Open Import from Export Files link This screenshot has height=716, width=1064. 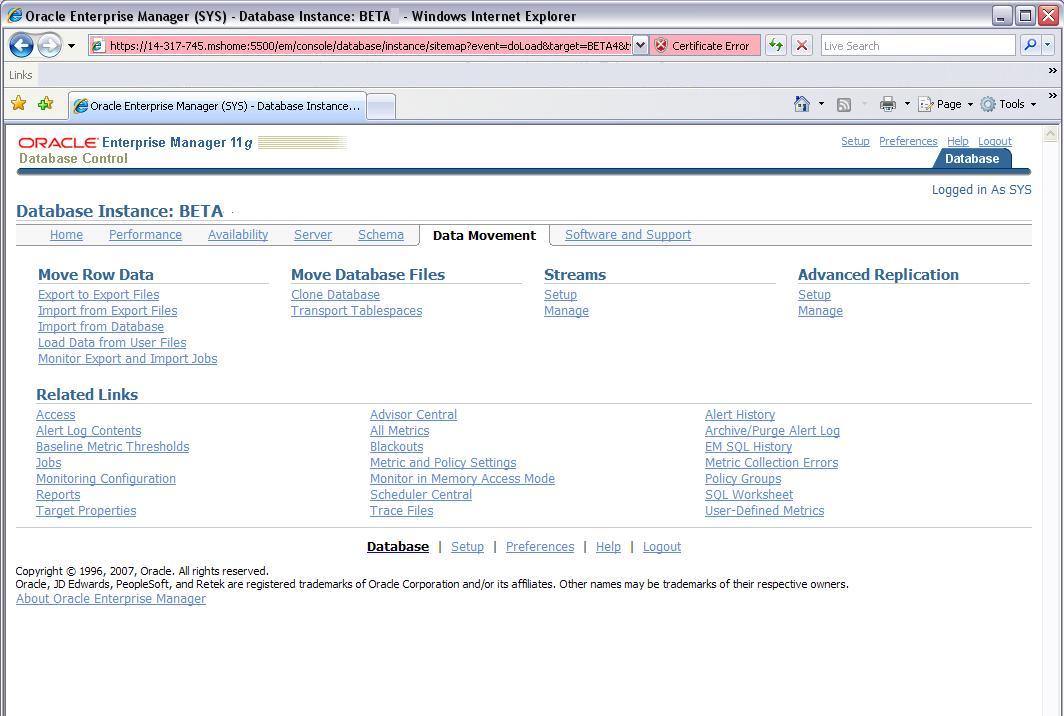tap(107, 311)
